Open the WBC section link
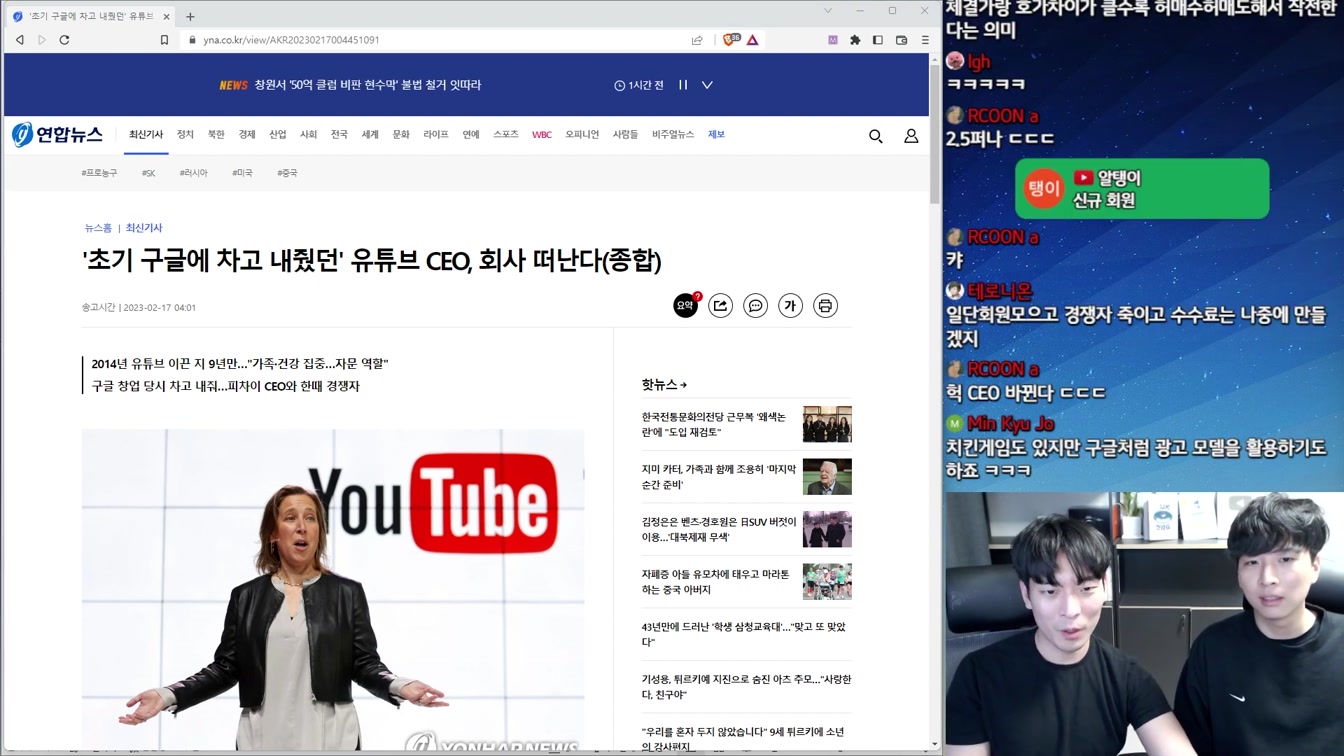Image resolution: width=1344 pixels, height=756 pixels. pyautogui.click(x=542, y=135)
